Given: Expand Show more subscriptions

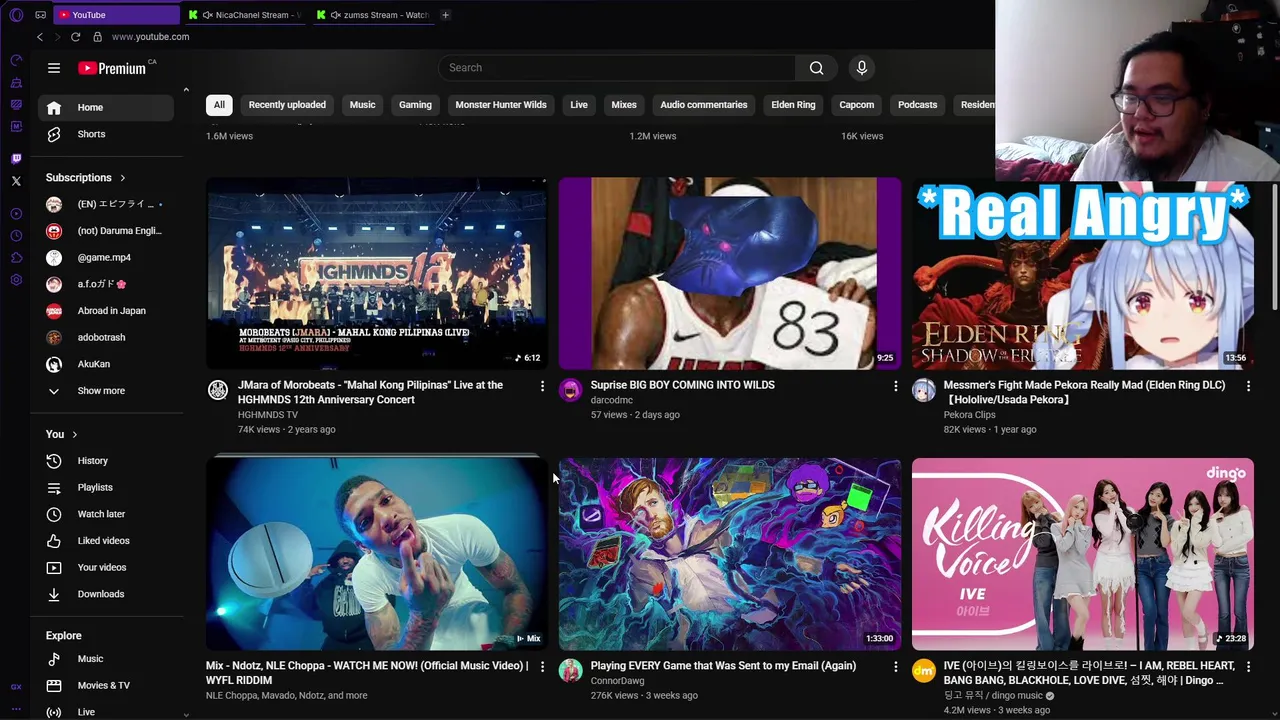Looking at the screenshot, I should pos(104,391).
